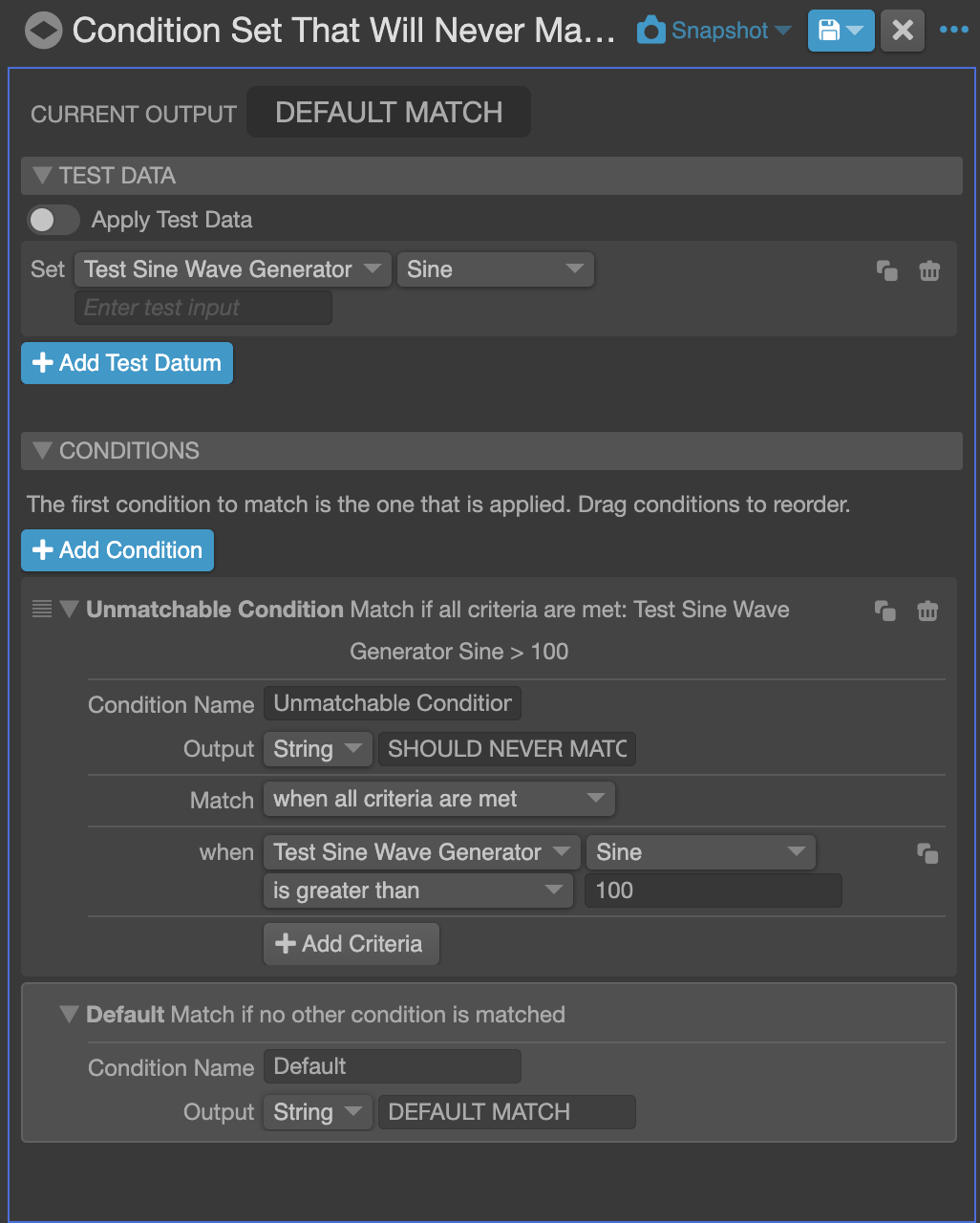Add a new criteria to Unmatchable Condition
The width and height of the screenshot is (980, 1223).
coord(351,944)
